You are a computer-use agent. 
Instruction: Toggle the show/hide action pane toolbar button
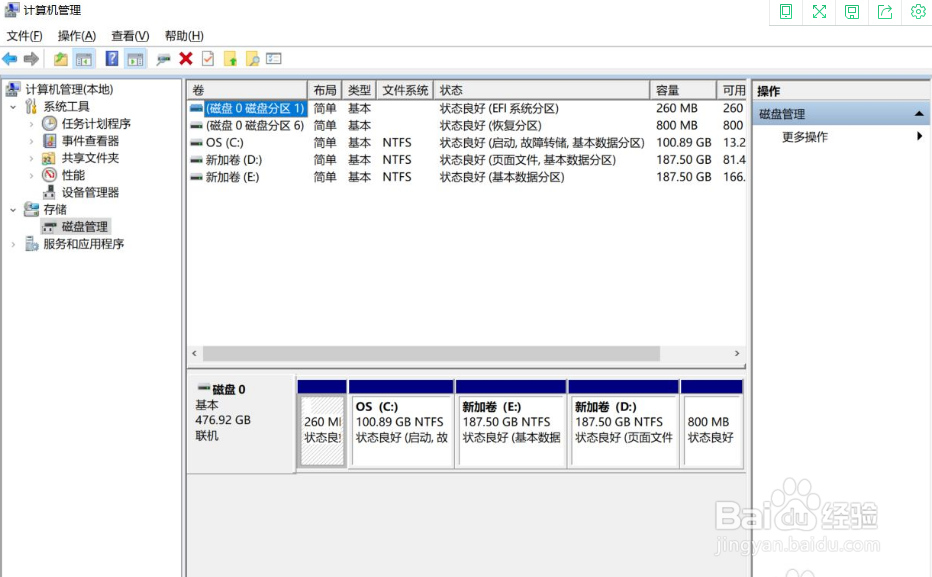135,58
